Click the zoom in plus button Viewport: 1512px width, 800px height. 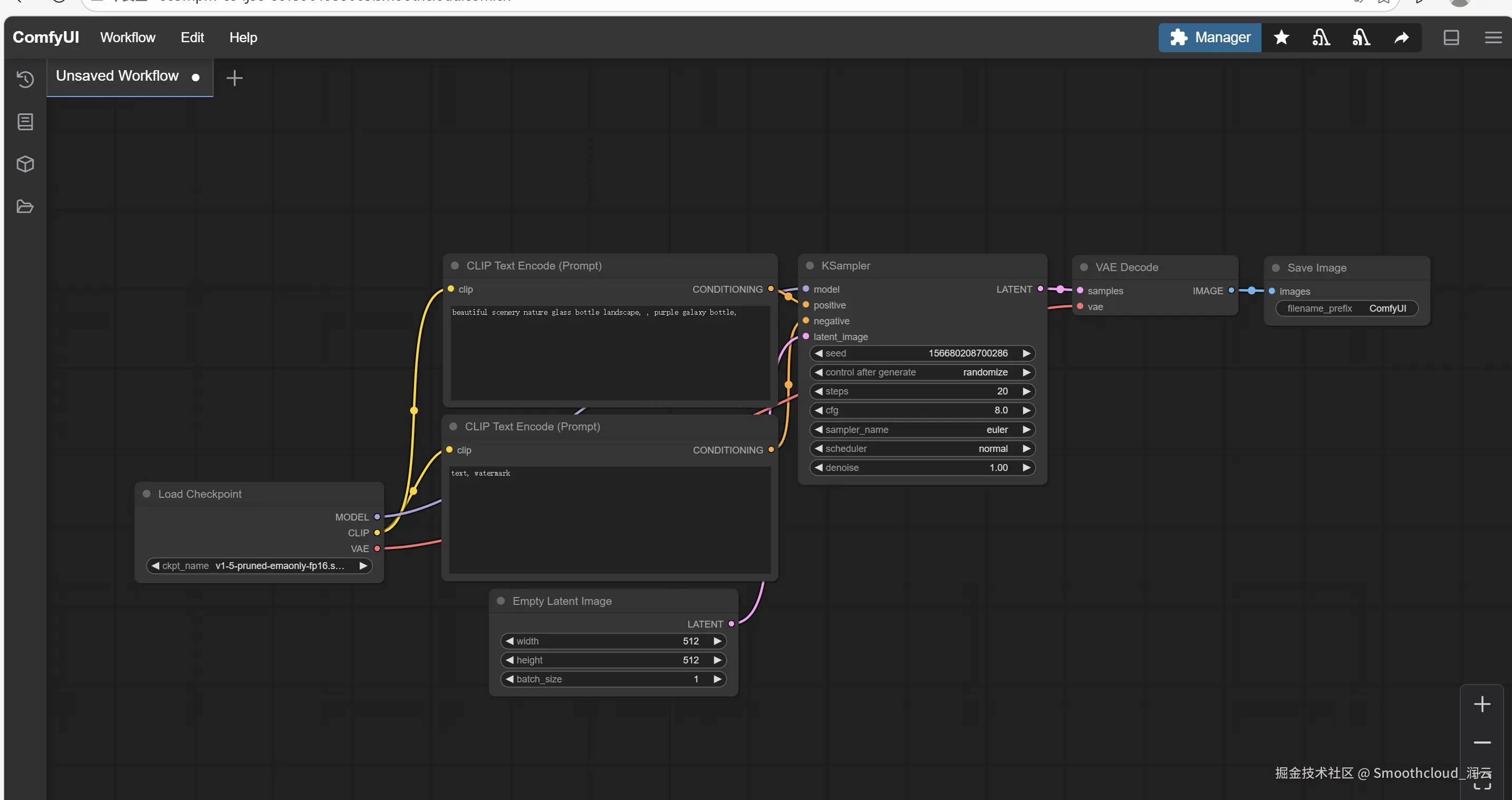click(x=1481, y=703)
